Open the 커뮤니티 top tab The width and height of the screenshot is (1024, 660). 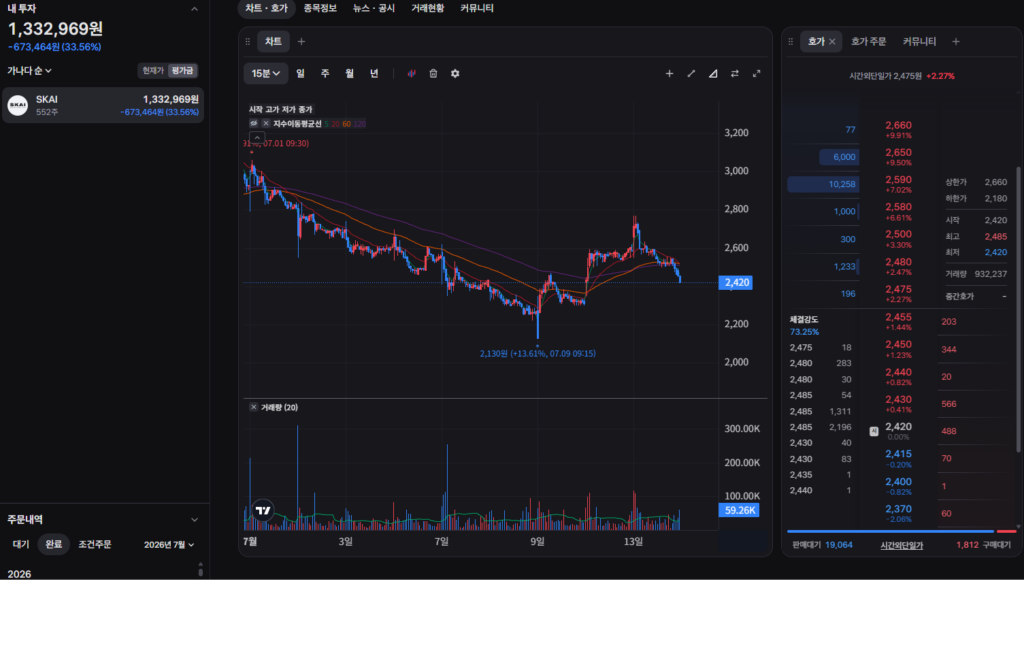(477, 8)
